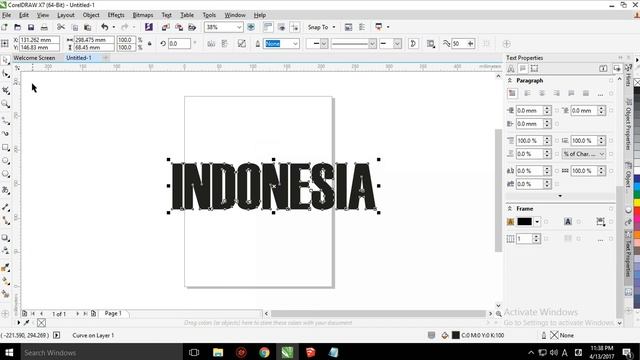
Task: Open the Object Properties docker tab
Action: pyautogui.click(x=629, y=124)
